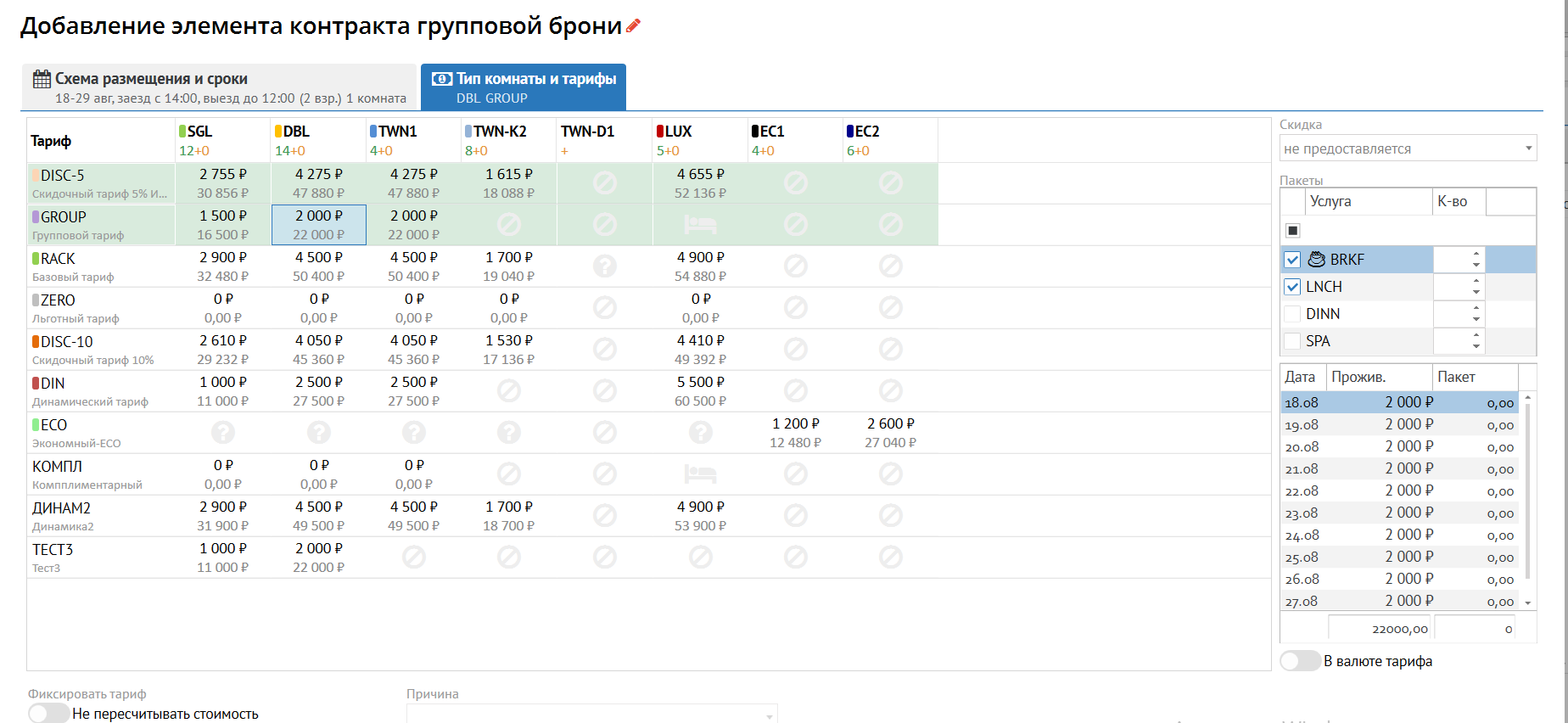Expand the Причина reason dropdown
Screen dimensions: 1568x723
pyautogui.click(x=591, y=714)
